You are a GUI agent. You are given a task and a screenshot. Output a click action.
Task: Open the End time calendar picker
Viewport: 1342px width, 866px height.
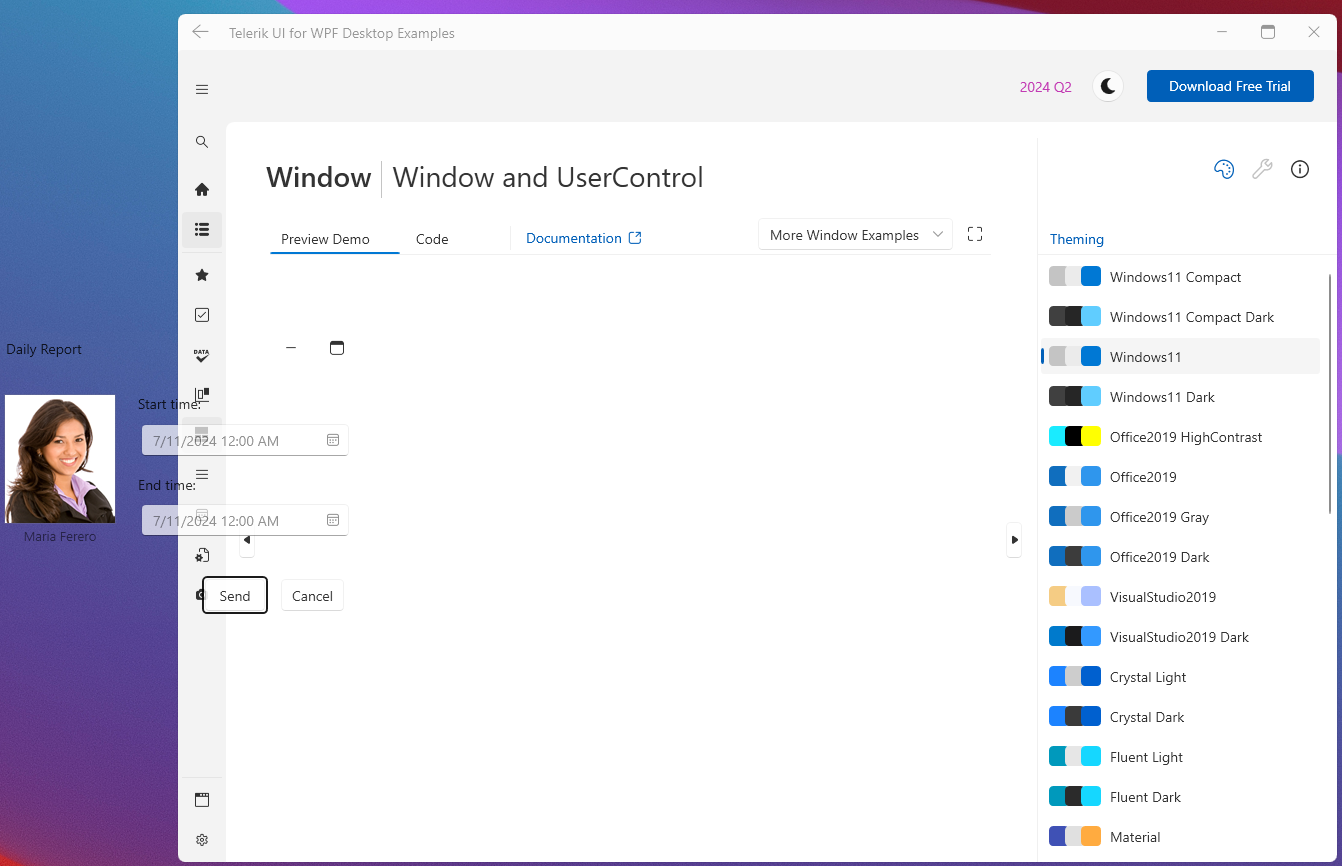point(333,520)
